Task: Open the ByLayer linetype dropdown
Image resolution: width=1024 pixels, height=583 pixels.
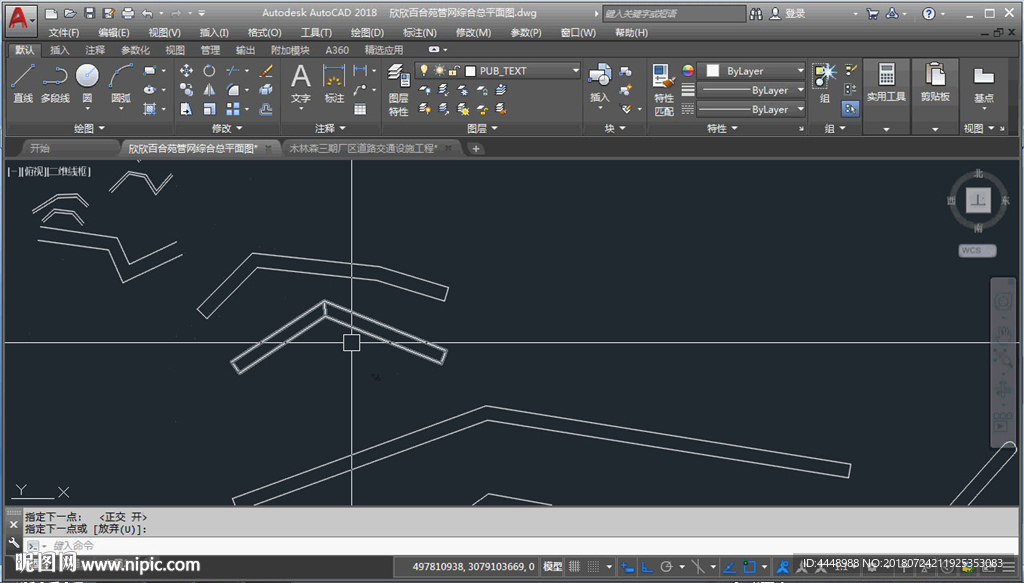Action: [752, 109]
